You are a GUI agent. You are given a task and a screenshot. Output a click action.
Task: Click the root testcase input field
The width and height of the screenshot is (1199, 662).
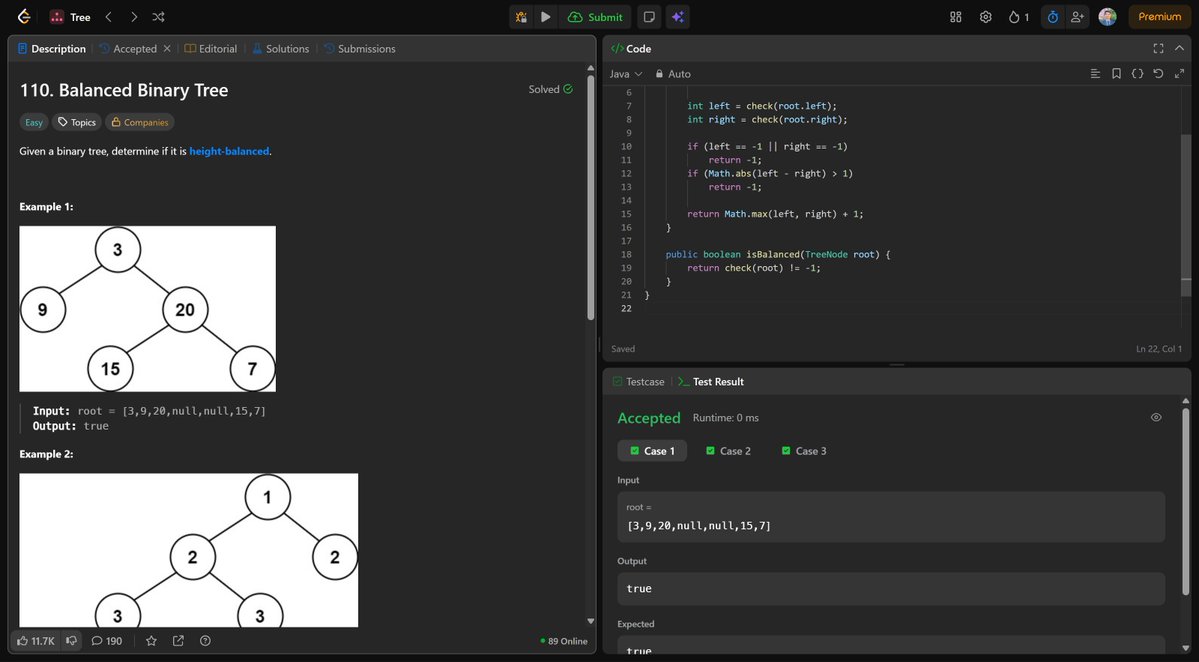(890, 517)
